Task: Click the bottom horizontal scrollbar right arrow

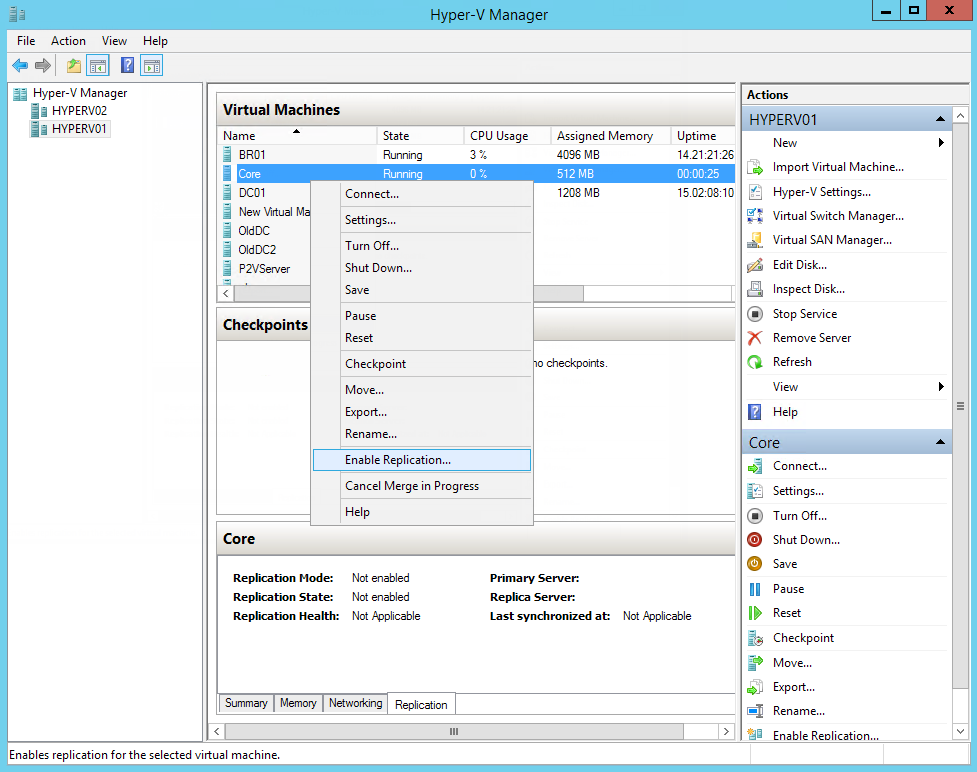Action: click(726, 731)
